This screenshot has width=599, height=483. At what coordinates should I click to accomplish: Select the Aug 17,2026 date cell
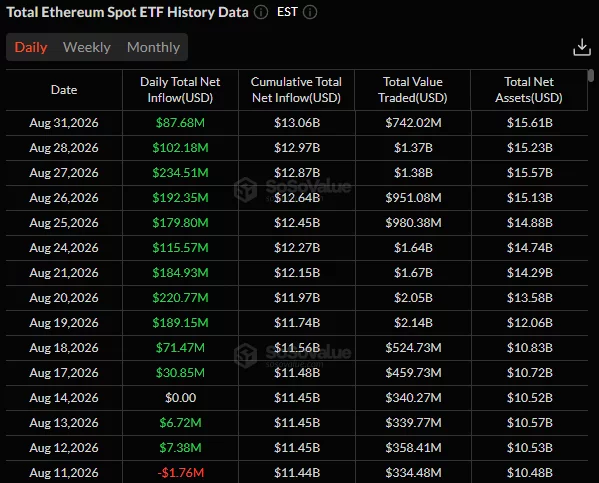(64, 373)
